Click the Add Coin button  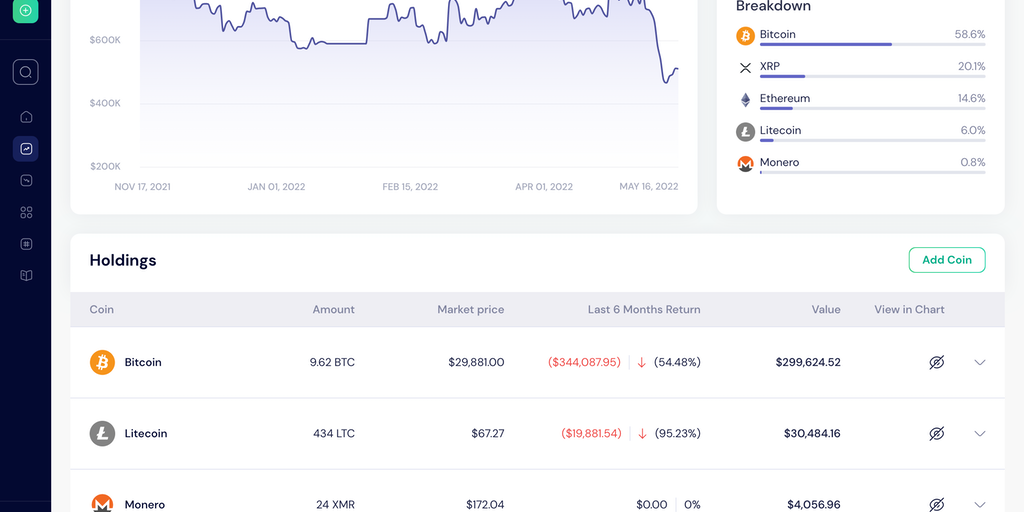point(946,260)
